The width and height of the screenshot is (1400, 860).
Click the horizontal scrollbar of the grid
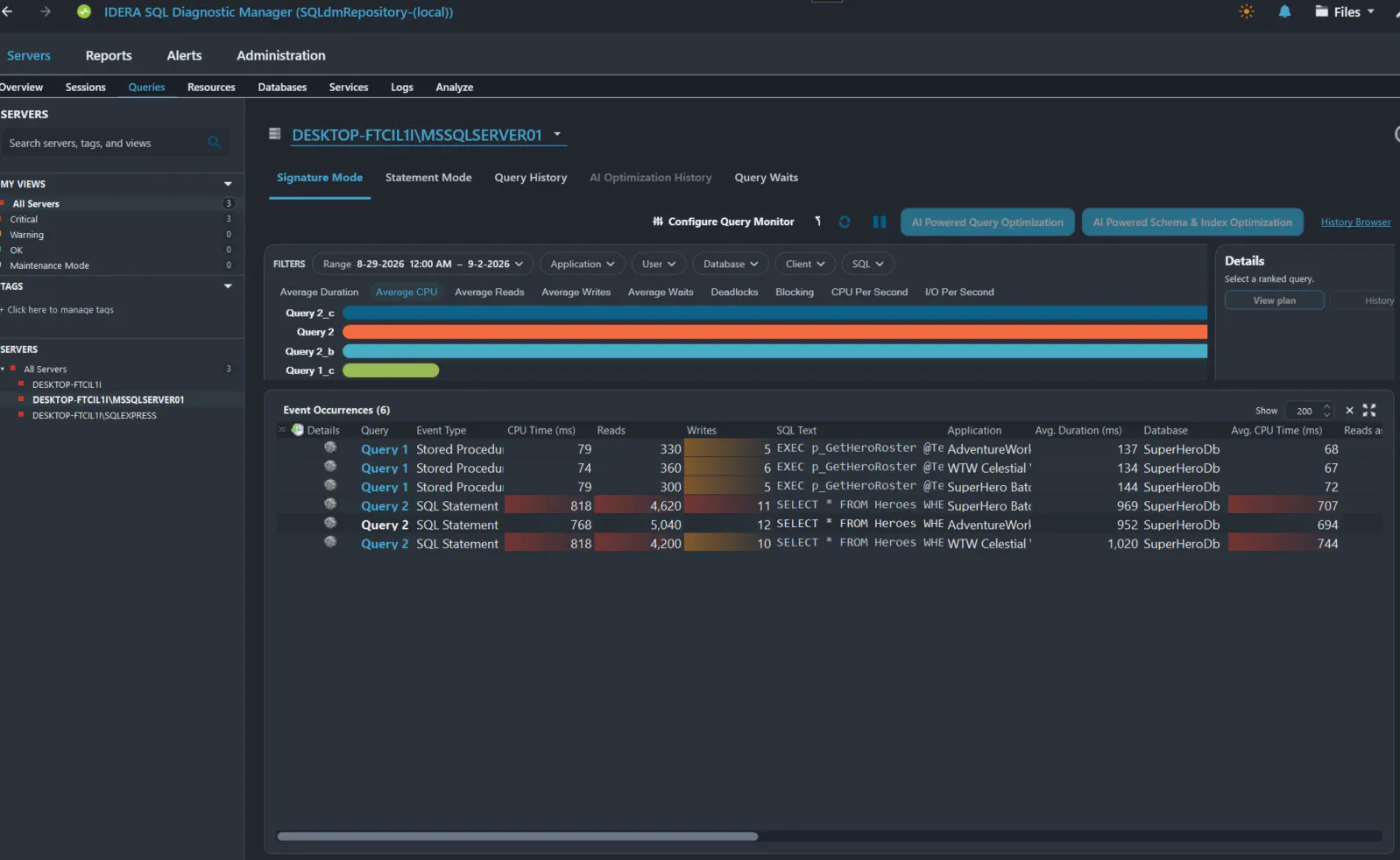[517, 836]
